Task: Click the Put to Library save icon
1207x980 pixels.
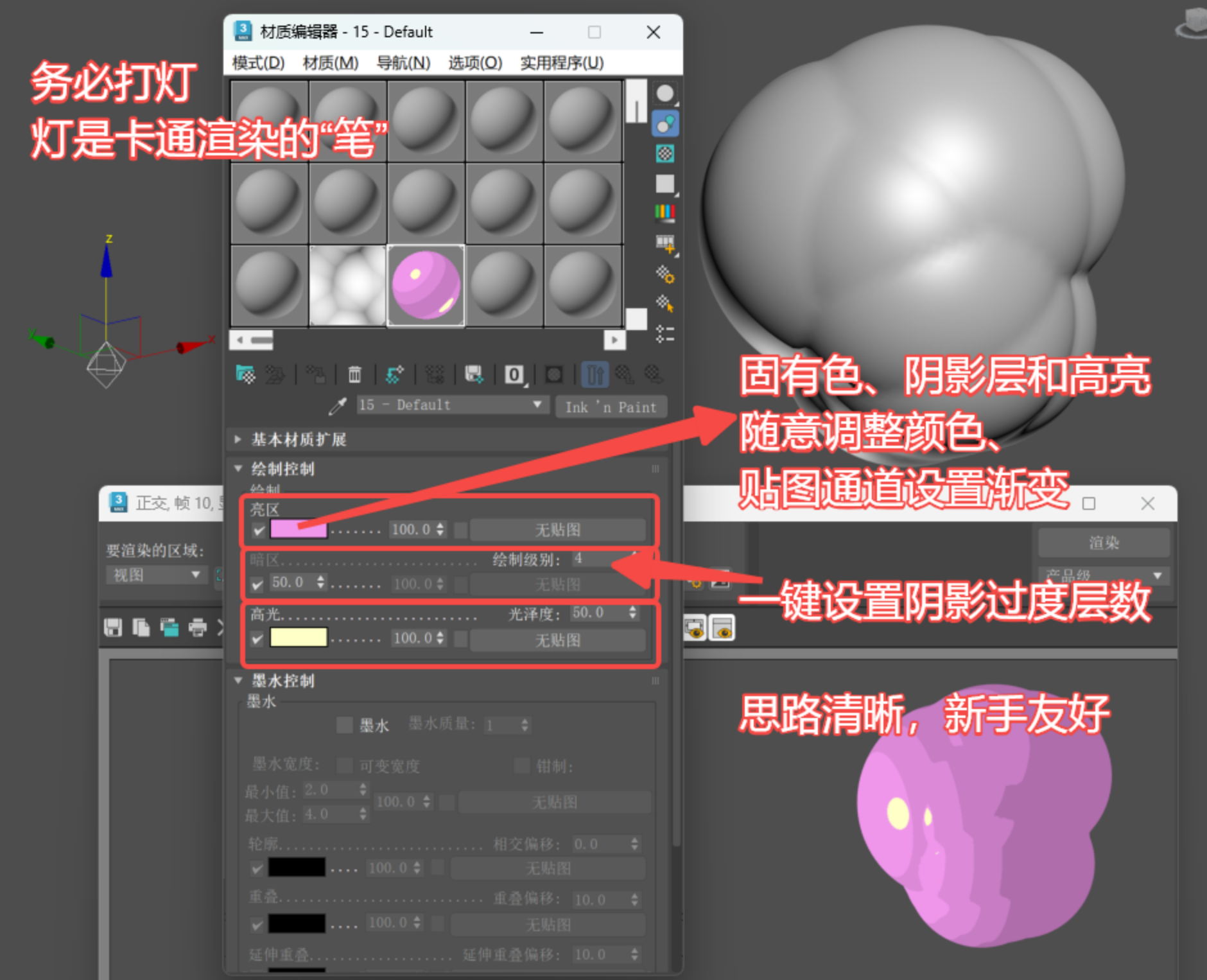Action: [474, 374]
